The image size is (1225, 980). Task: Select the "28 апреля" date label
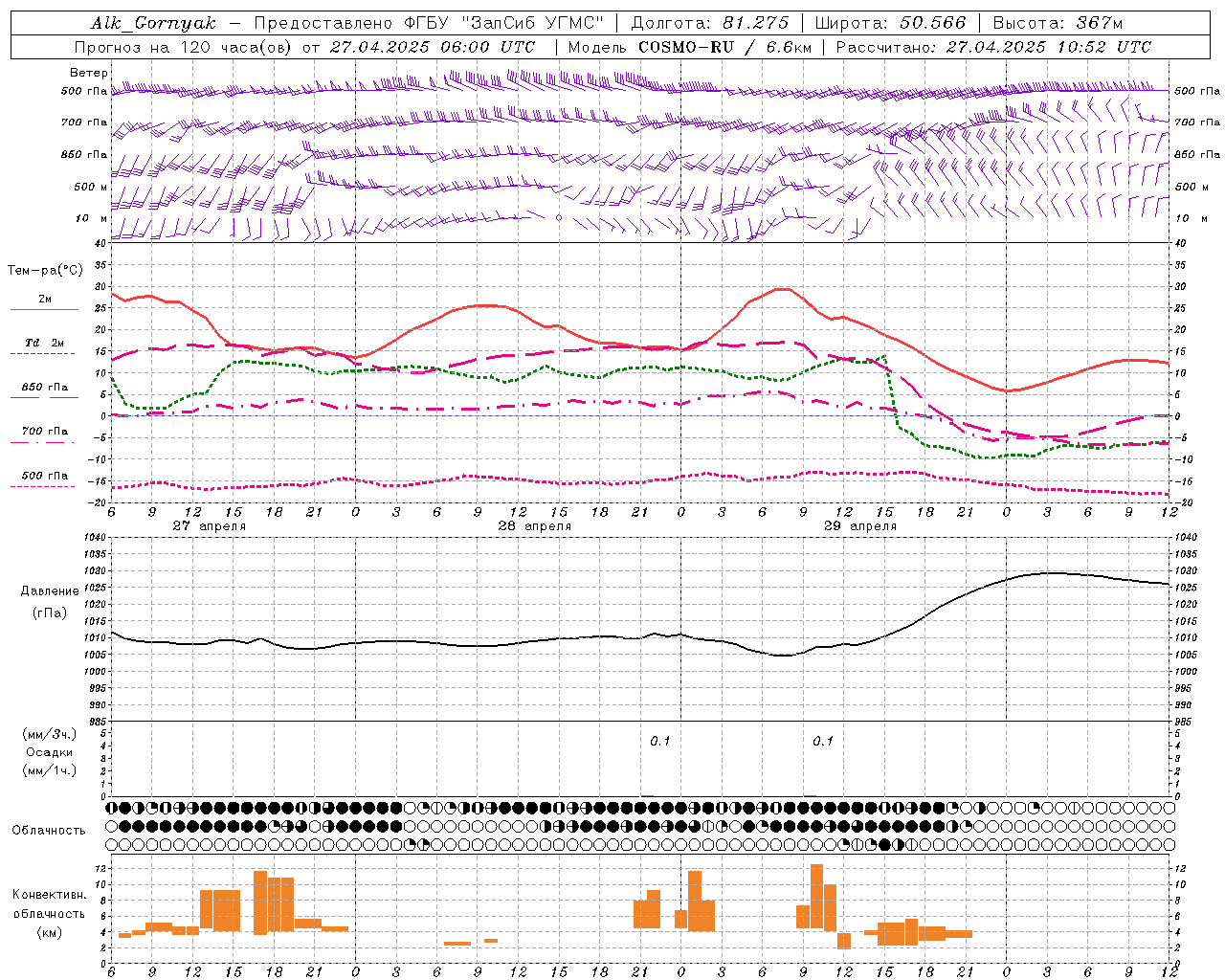pyautogui.click(x=534, y=526)
